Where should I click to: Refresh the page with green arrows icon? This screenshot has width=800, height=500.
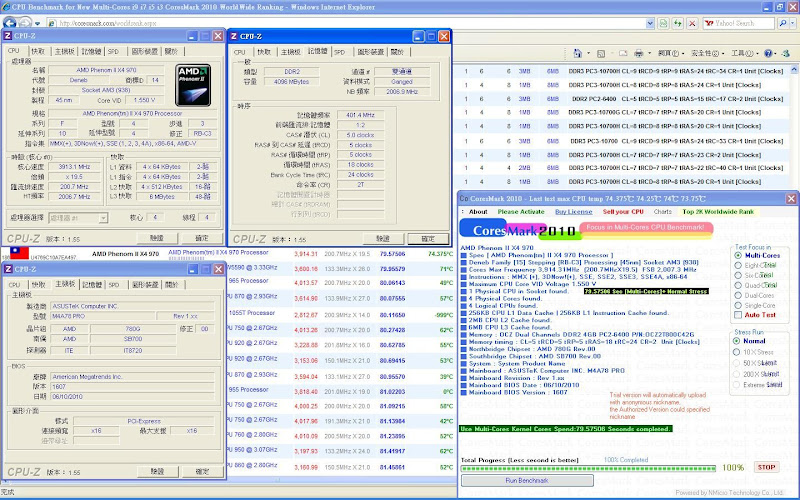(x=678, y=23)
